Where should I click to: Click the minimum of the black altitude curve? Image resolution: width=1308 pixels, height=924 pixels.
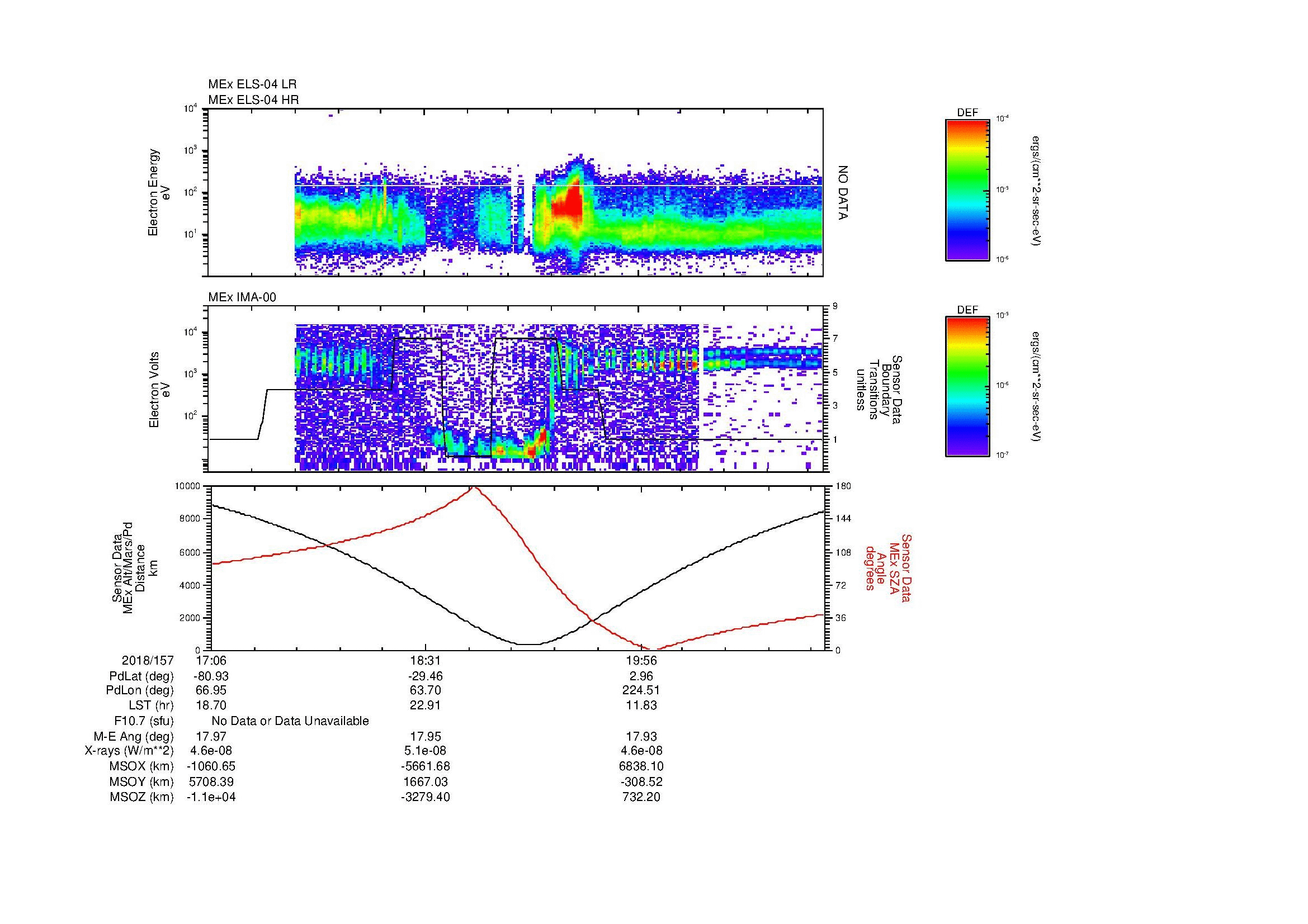pos(528,644)
